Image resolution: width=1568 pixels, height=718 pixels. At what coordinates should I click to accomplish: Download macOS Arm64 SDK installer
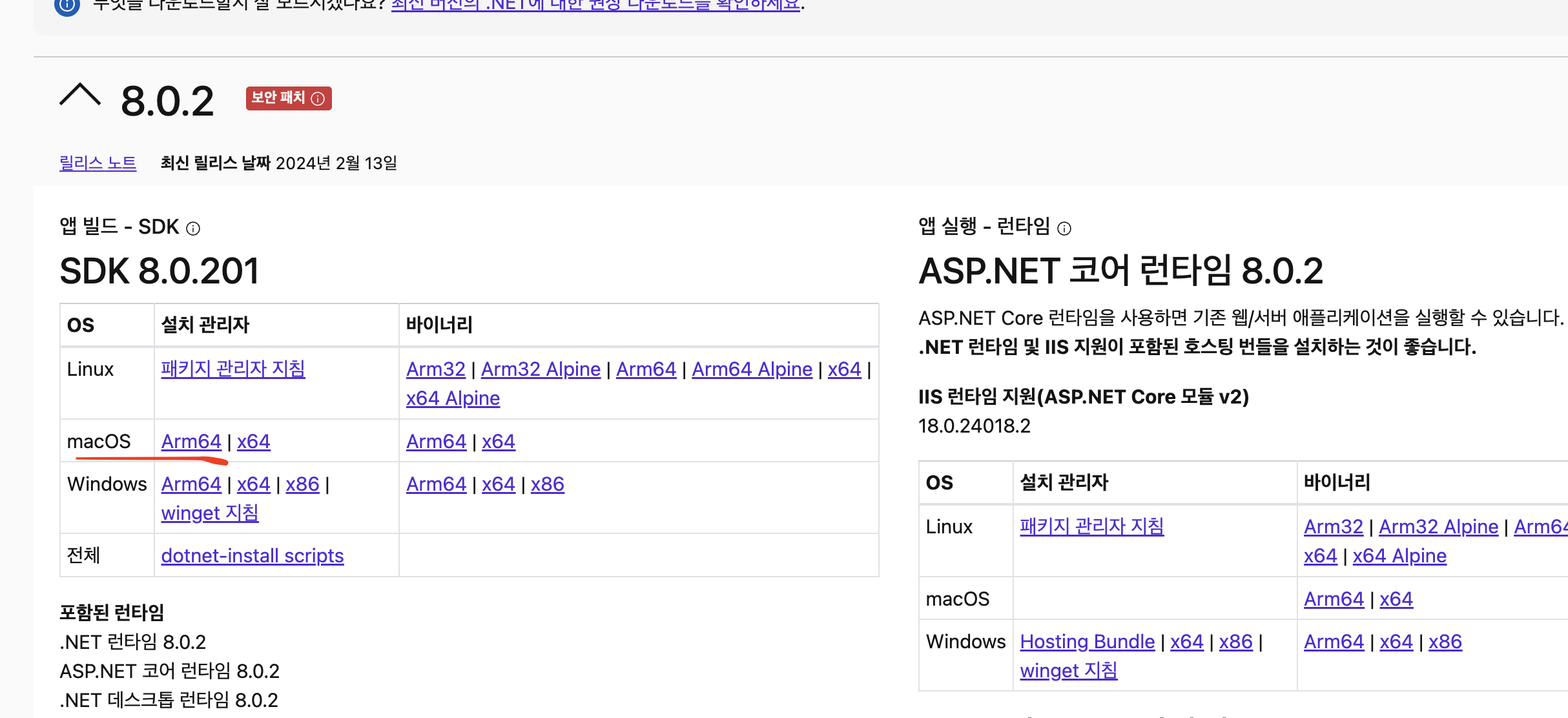click(191, 442)
